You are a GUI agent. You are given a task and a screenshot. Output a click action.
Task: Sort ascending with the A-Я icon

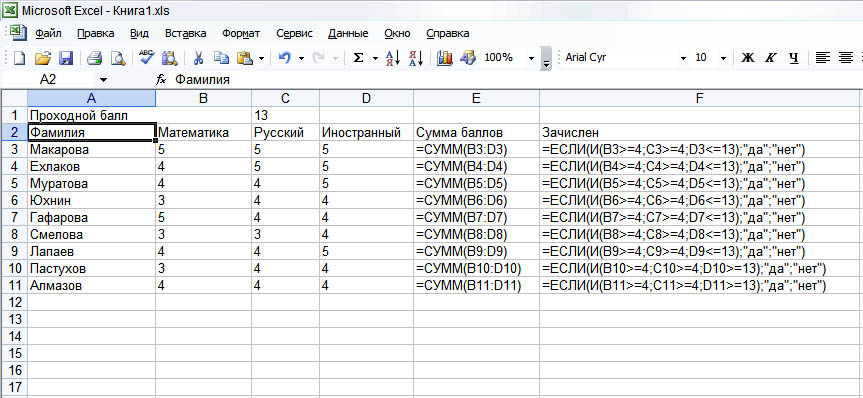point(393,58)
